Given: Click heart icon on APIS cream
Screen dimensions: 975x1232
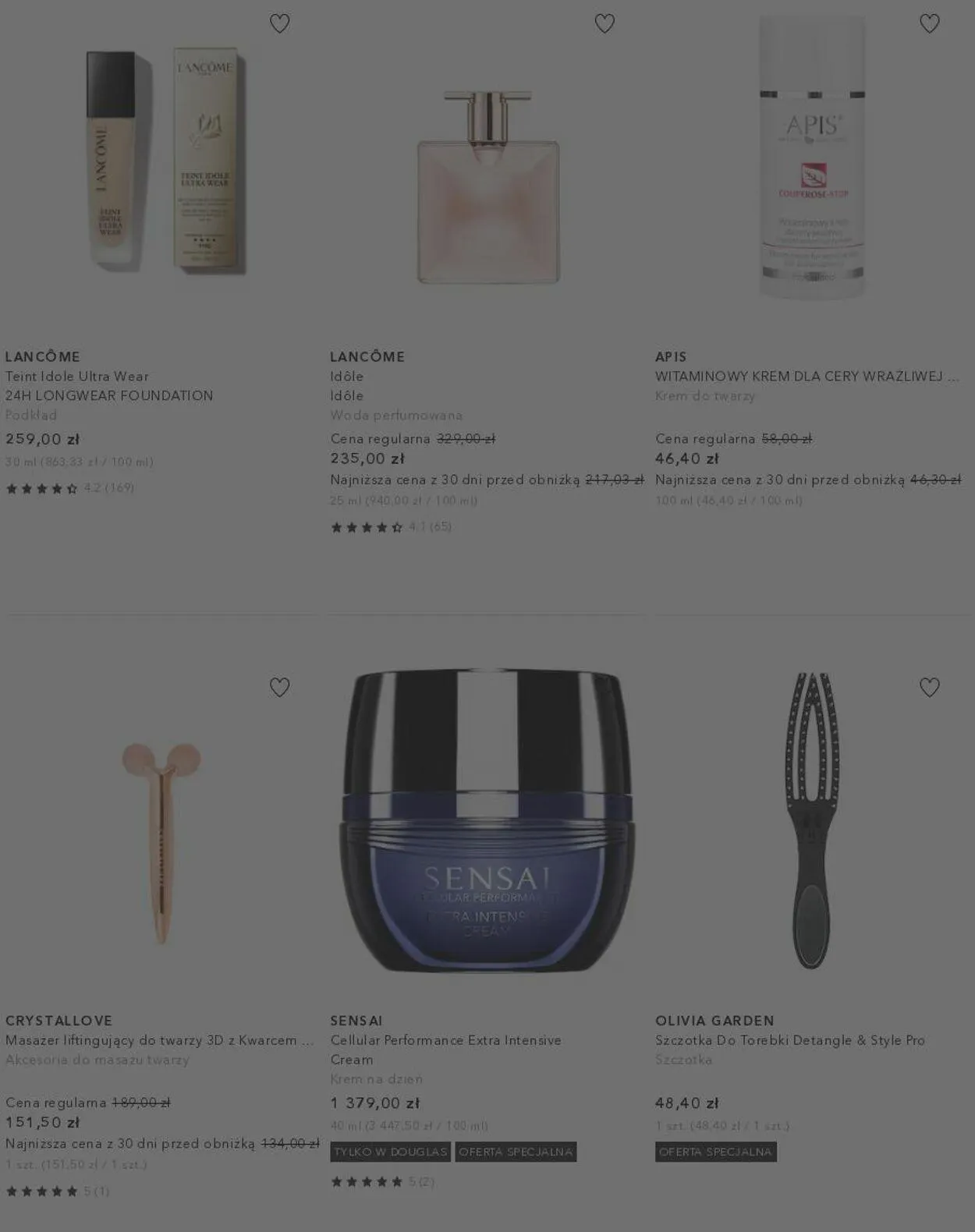Looking at the screenshot, I should [x=929, y=23].
